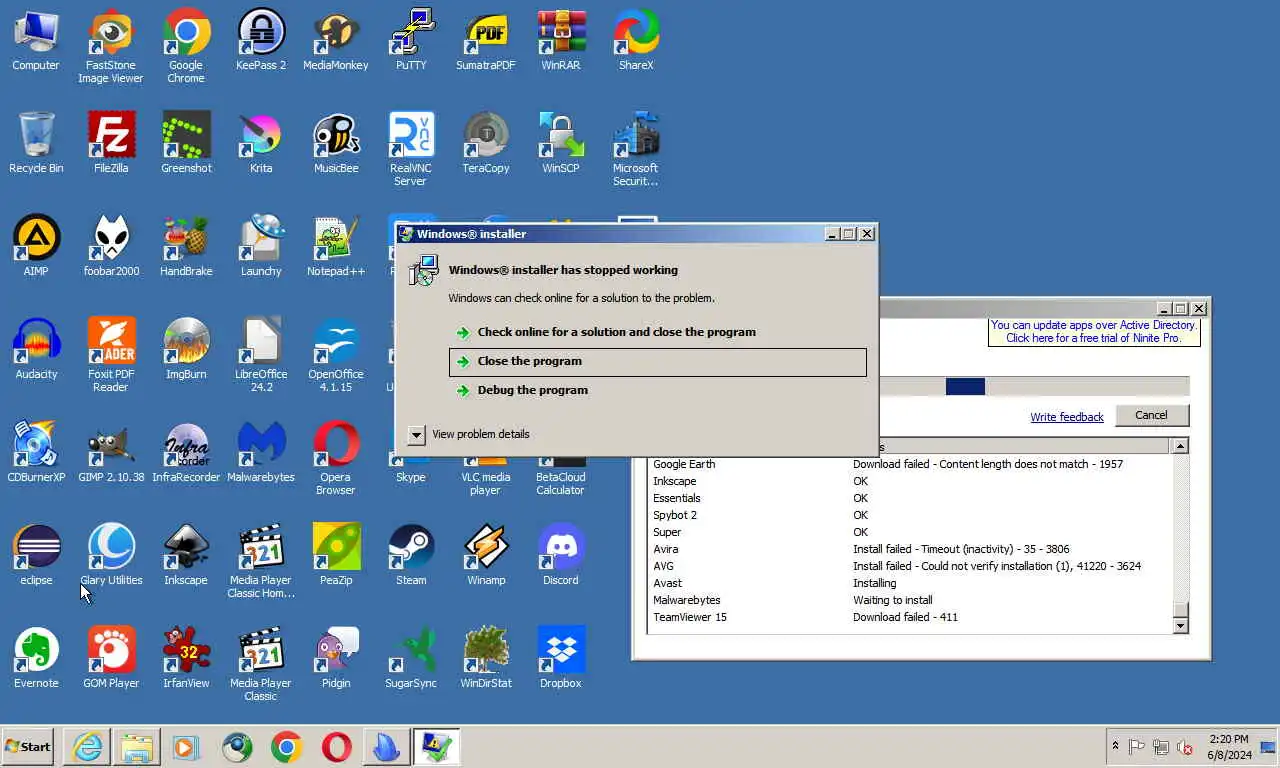Screen dimensions: 1280x768
Task: Launch Audacity from the desktop
Action: click(x=36, y=349)
